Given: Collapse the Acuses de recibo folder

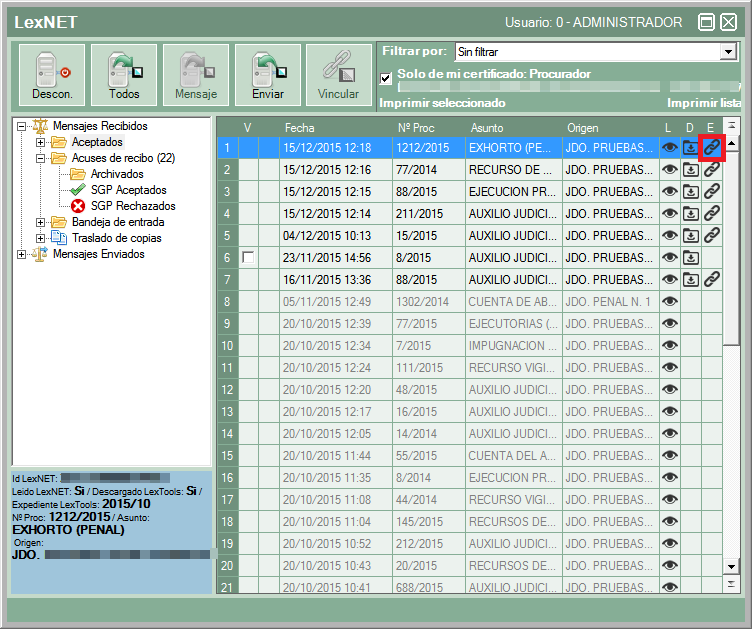Looking at the screenshot, I should click(41, 158).
